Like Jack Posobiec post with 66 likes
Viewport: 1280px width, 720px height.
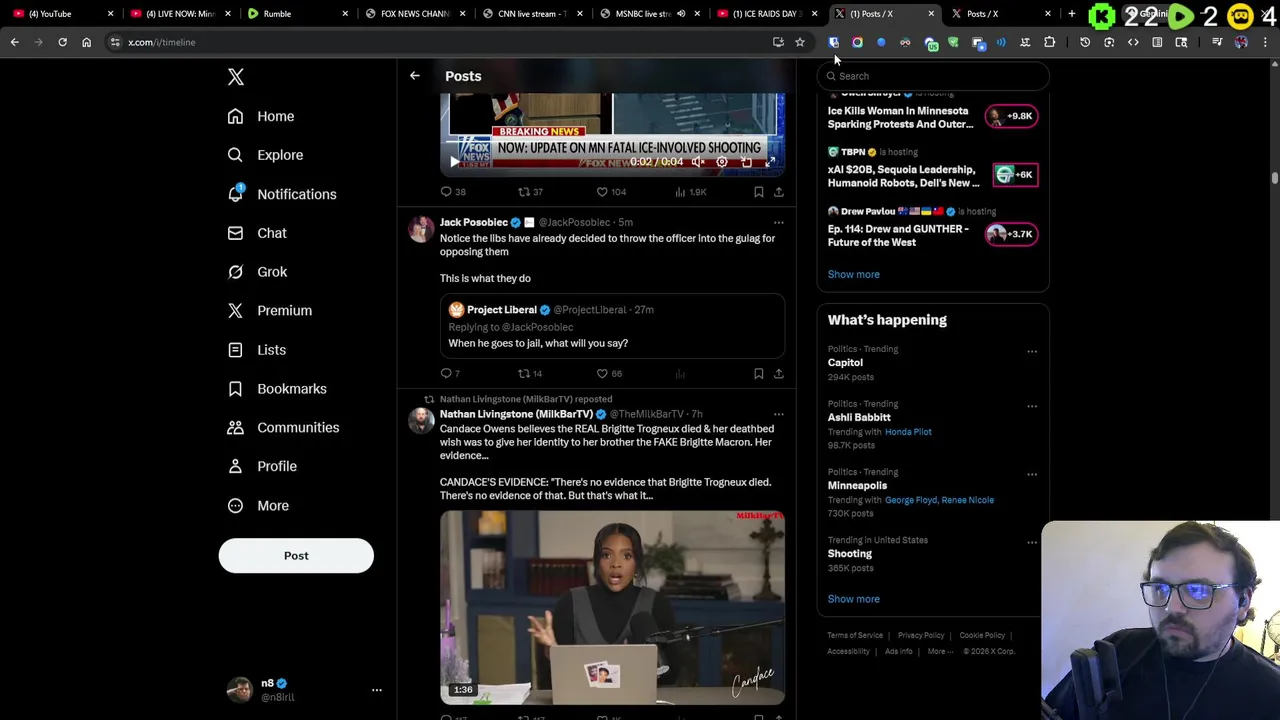pyautogui.click(x=609, y=374)
